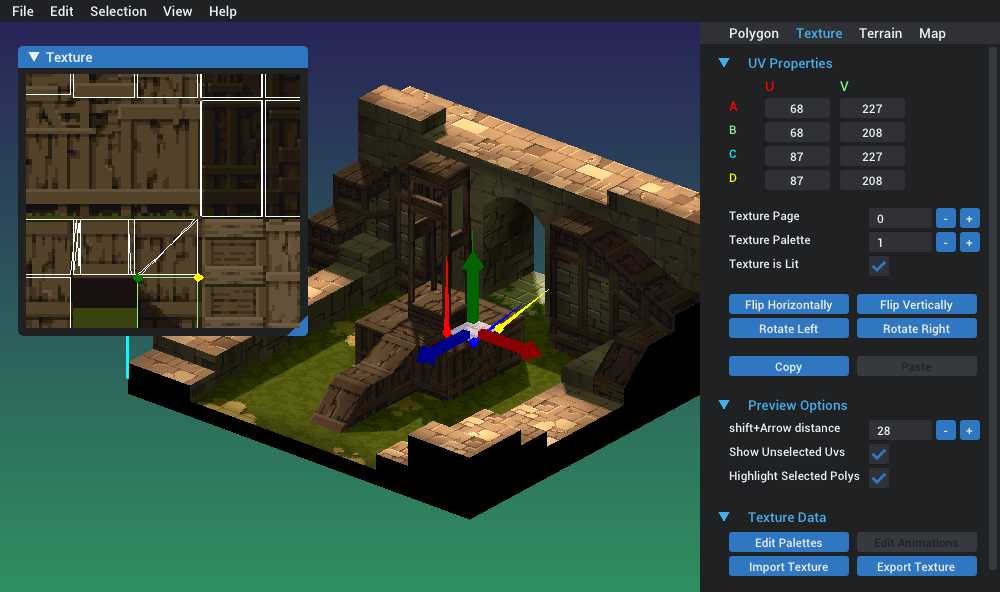Switch to the Polygon tab

tap(753, 33)
